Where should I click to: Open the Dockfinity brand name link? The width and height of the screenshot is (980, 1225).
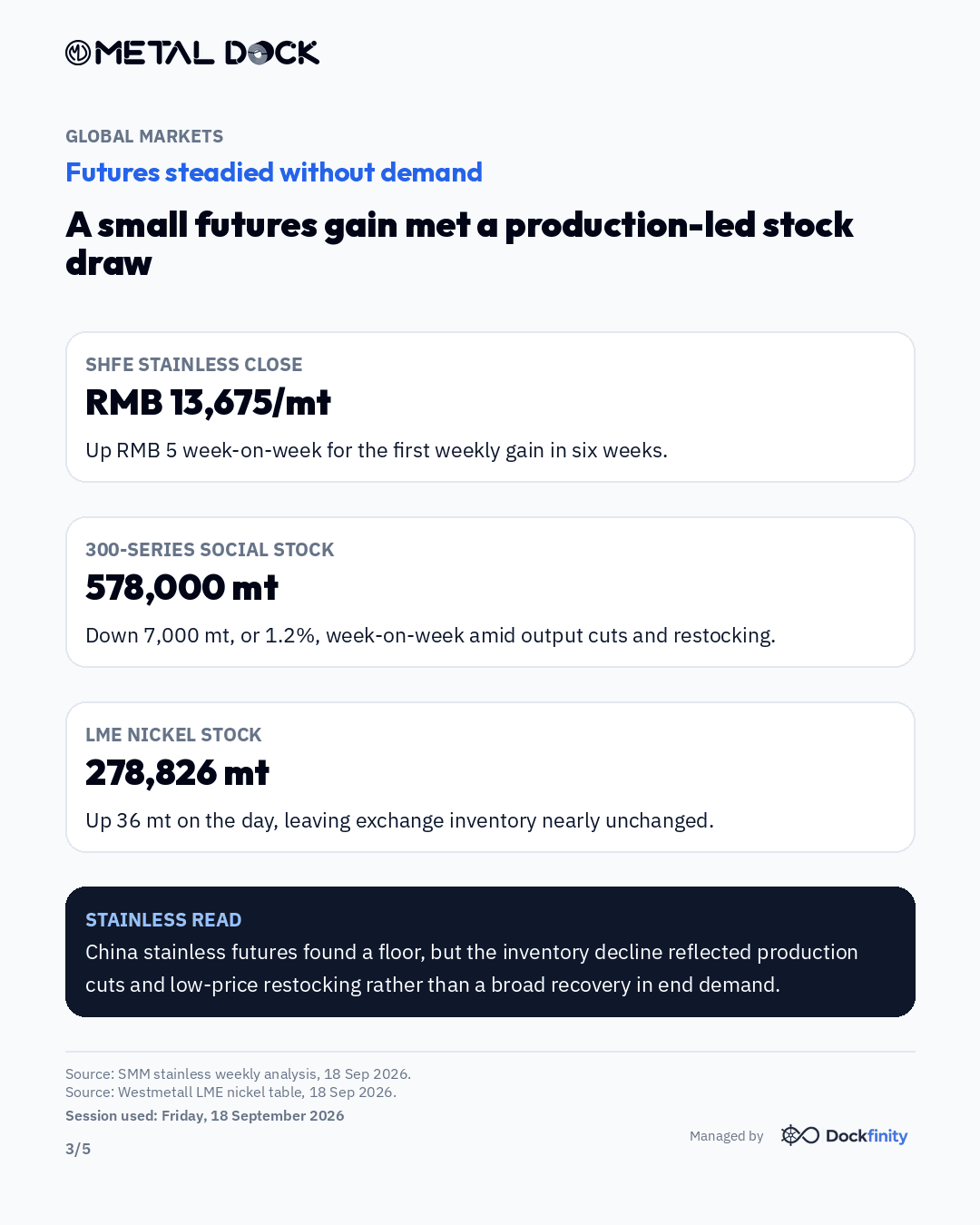pos(867,1136)
